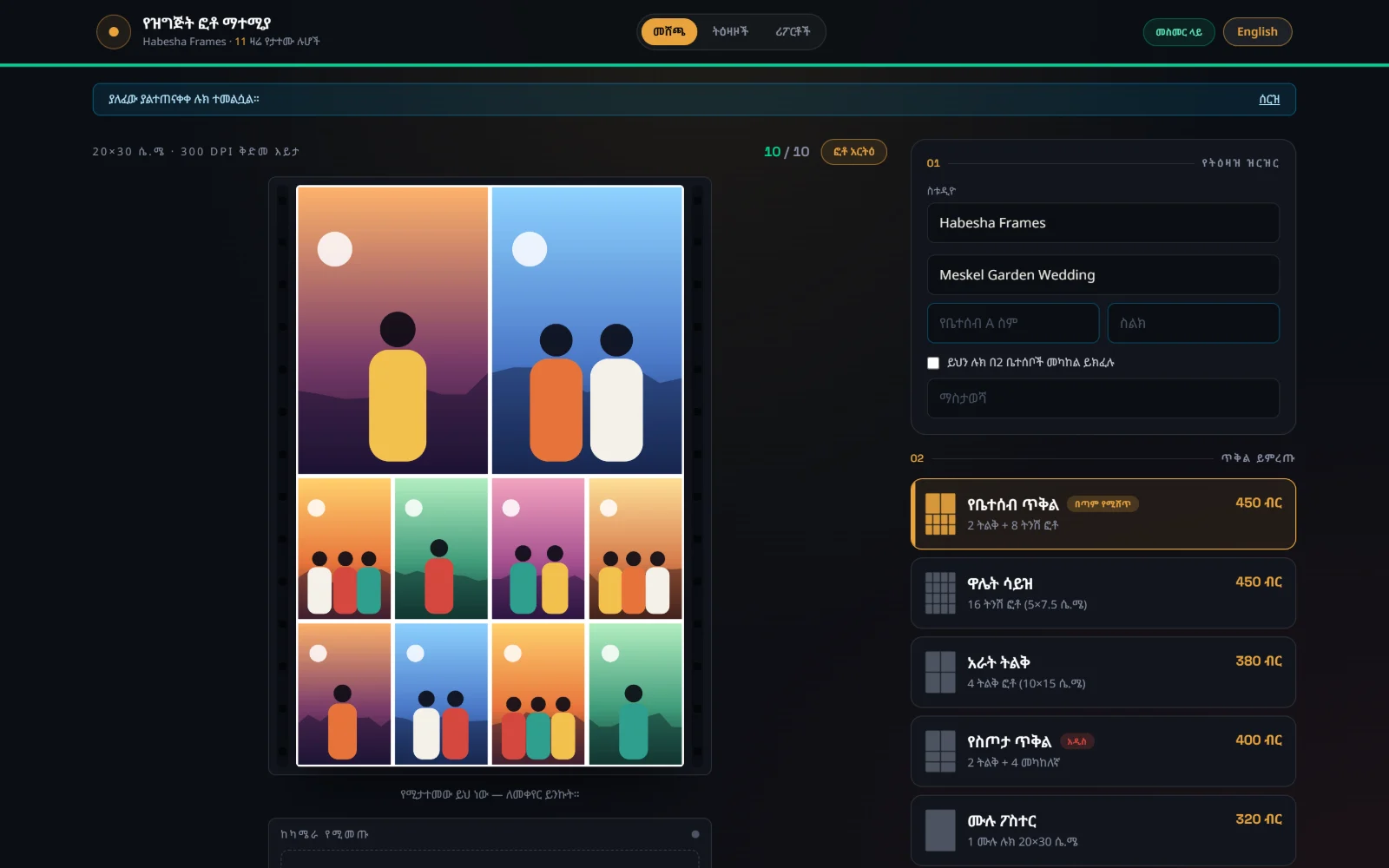
Task: Click the ፎቶ አርትዕ button
Action: [853, 152]
